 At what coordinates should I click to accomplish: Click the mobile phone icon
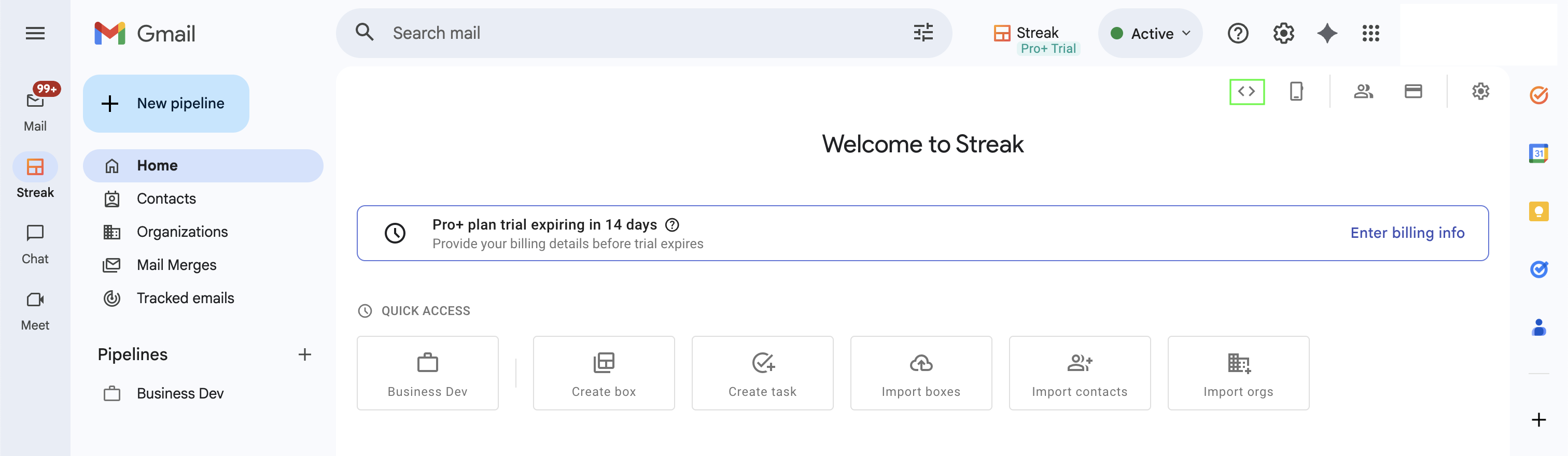[1296, 92]
